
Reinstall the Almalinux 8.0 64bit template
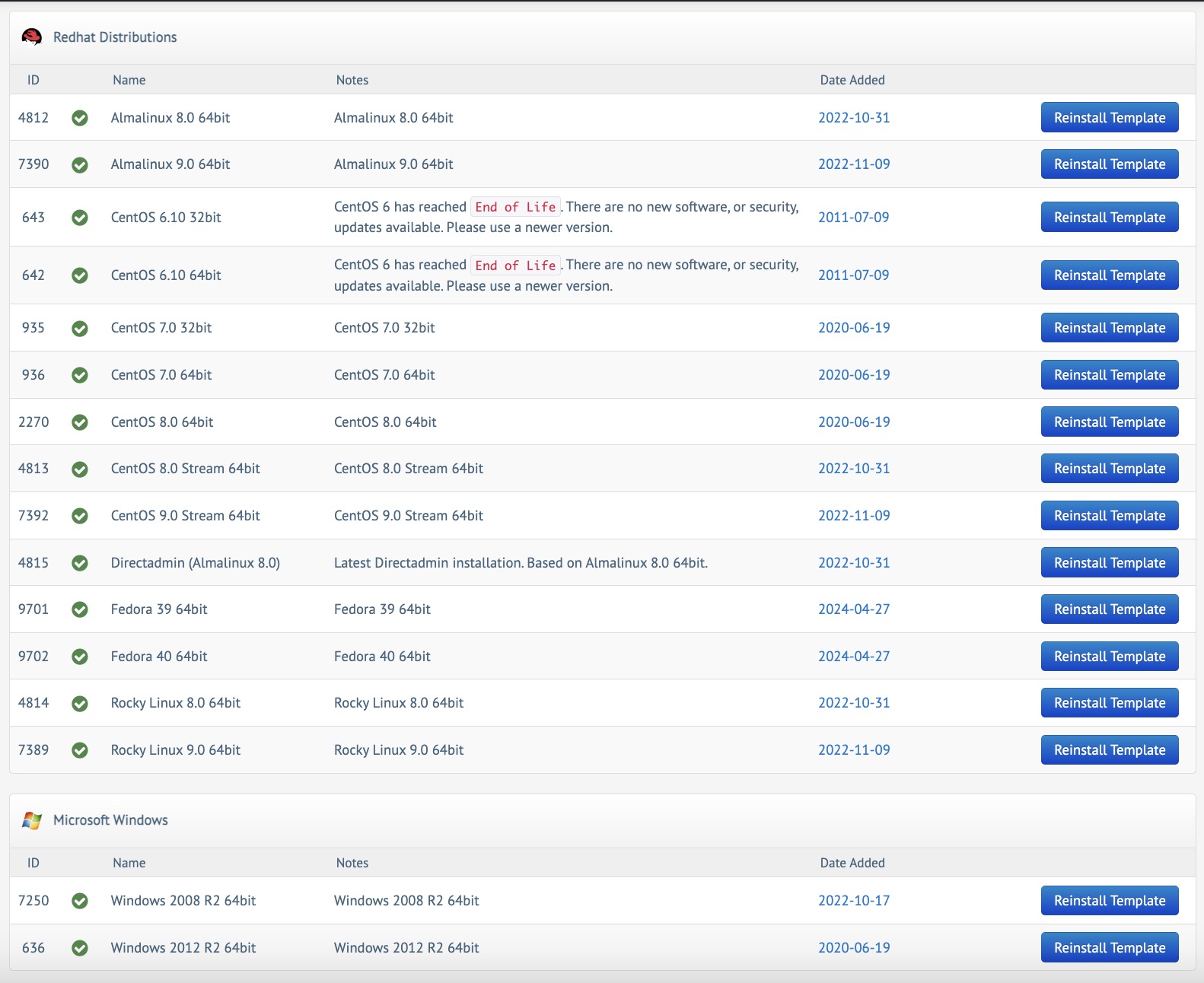(1110, 117)
